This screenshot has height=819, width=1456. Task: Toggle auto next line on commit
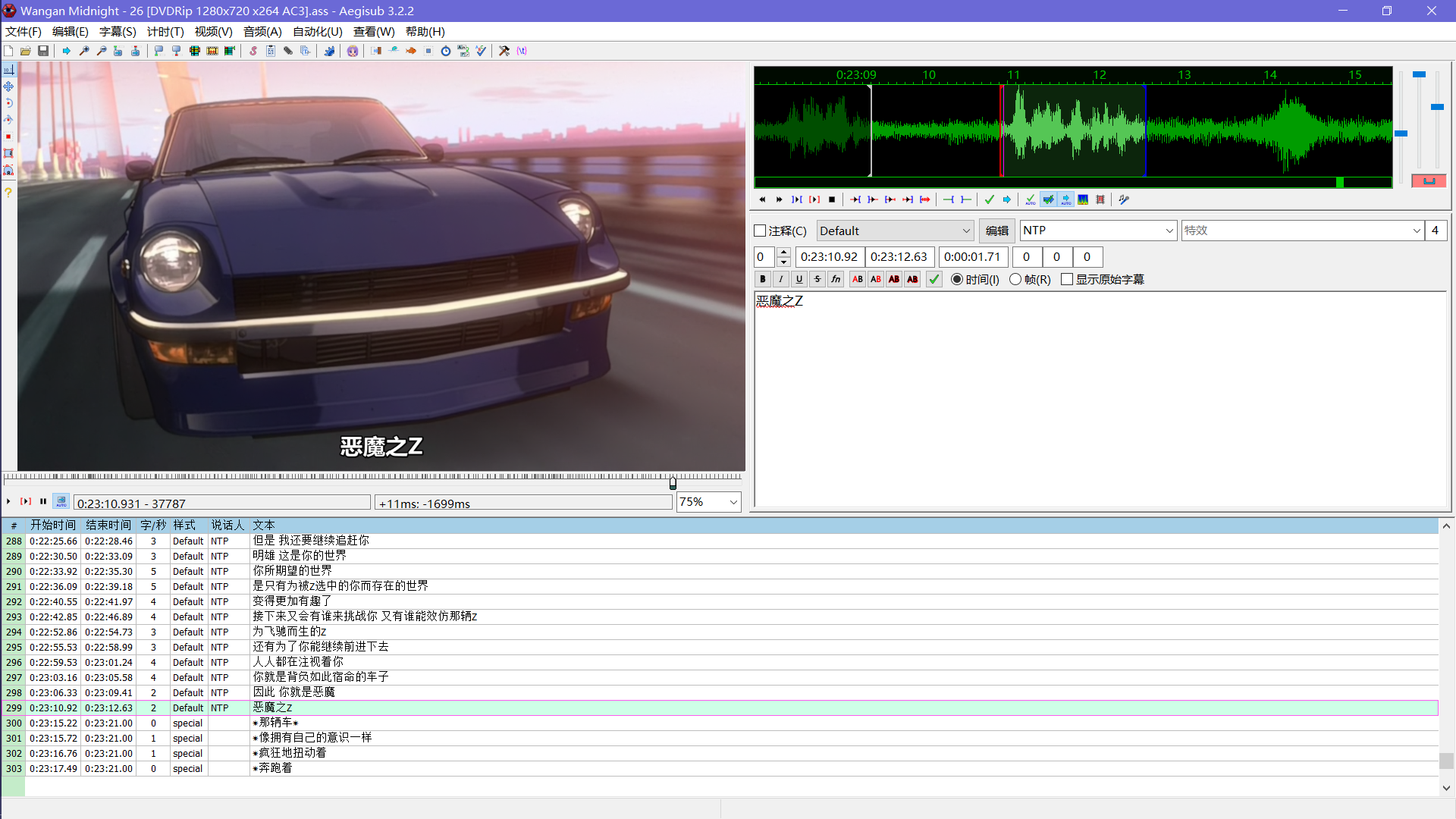point(1048,199)
